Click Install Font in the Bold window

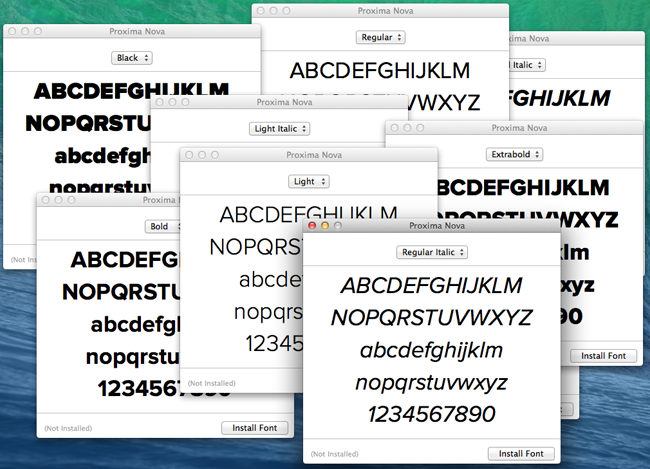click(x=255, y=427)
